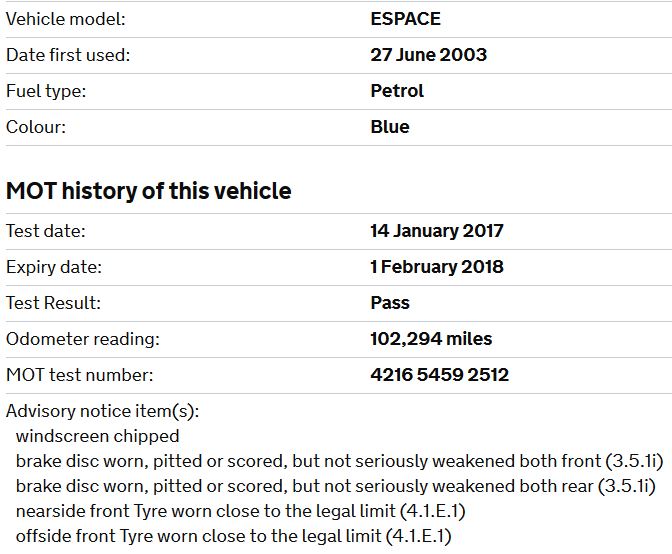
Task: Select the offside front Tyre worn advisory
Action: point(233,536)
